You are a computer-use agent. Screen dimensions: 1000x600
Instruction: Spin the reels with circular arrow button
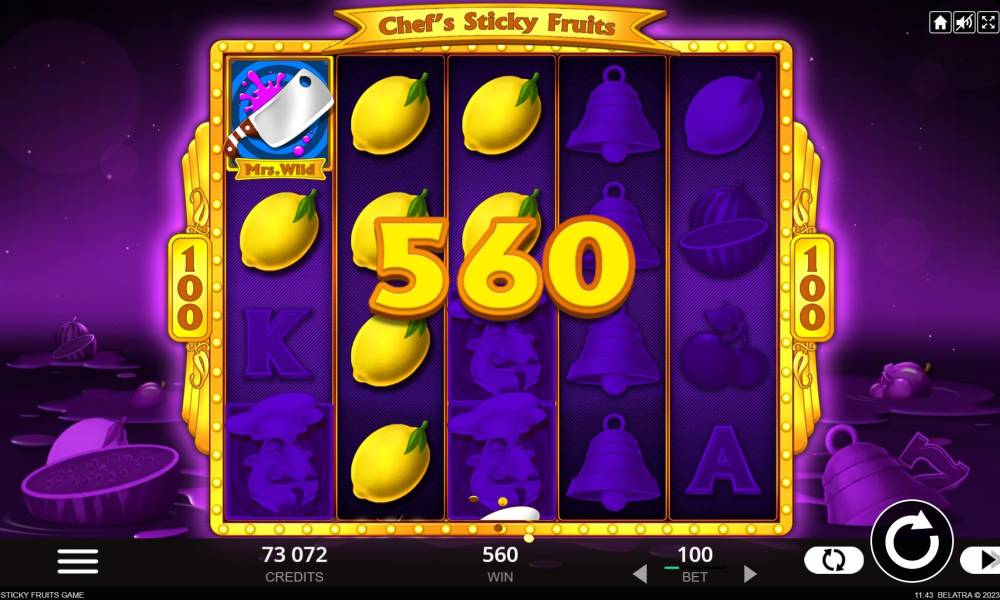(911, 541)
